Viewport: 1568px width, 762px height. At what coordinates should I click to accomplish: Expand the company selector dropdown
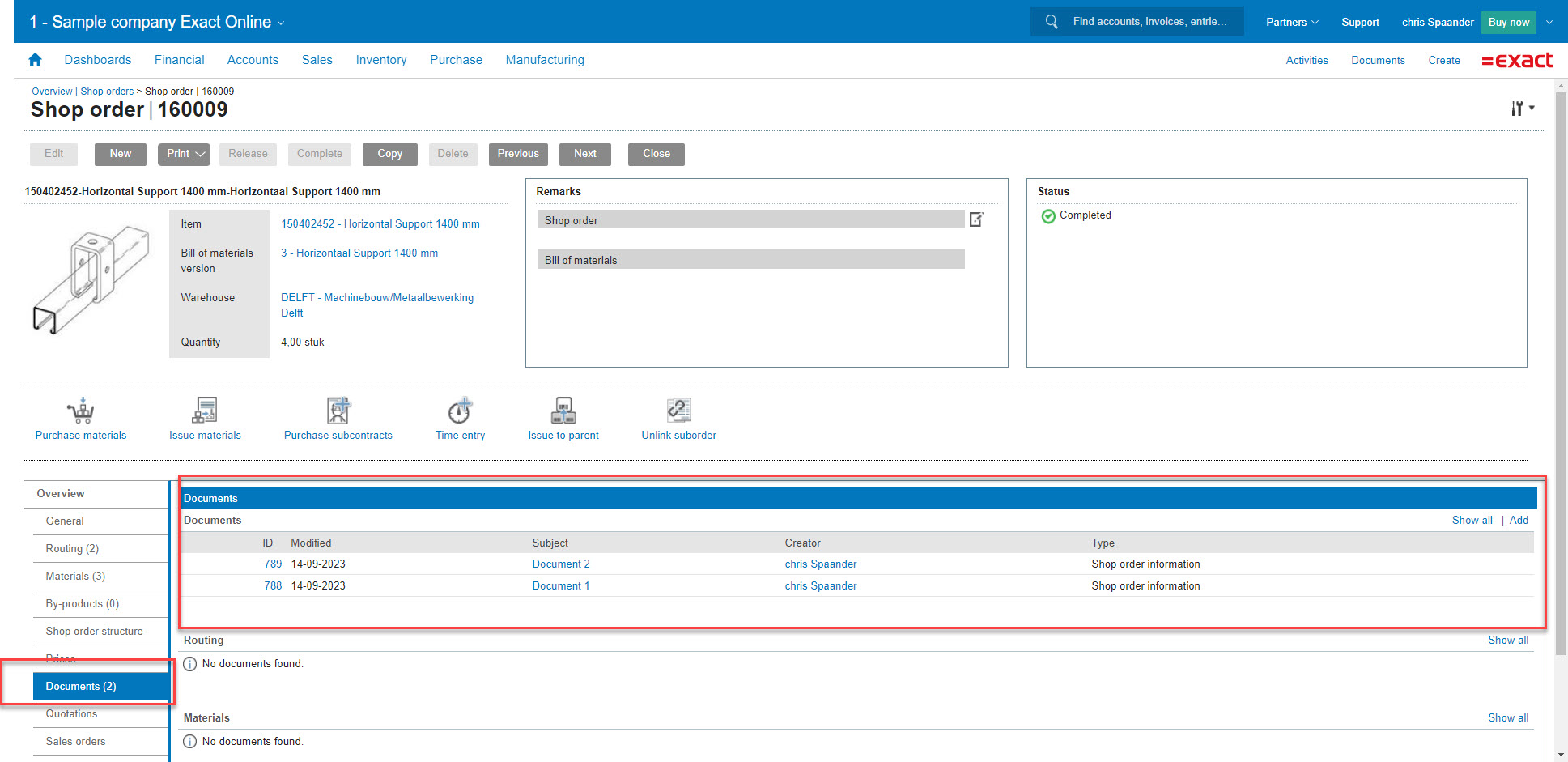pyautogui.click(x=281, y=23)
